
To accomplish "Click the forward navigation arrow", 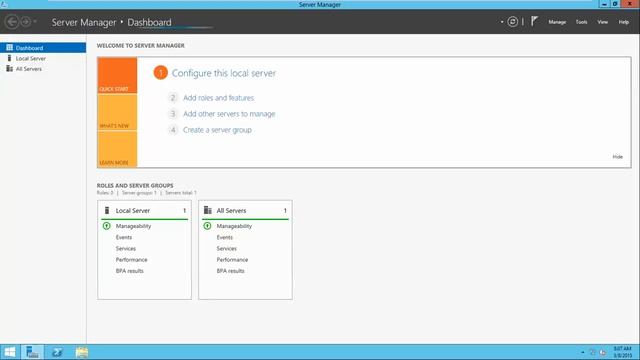I will (x=25, y=22).
